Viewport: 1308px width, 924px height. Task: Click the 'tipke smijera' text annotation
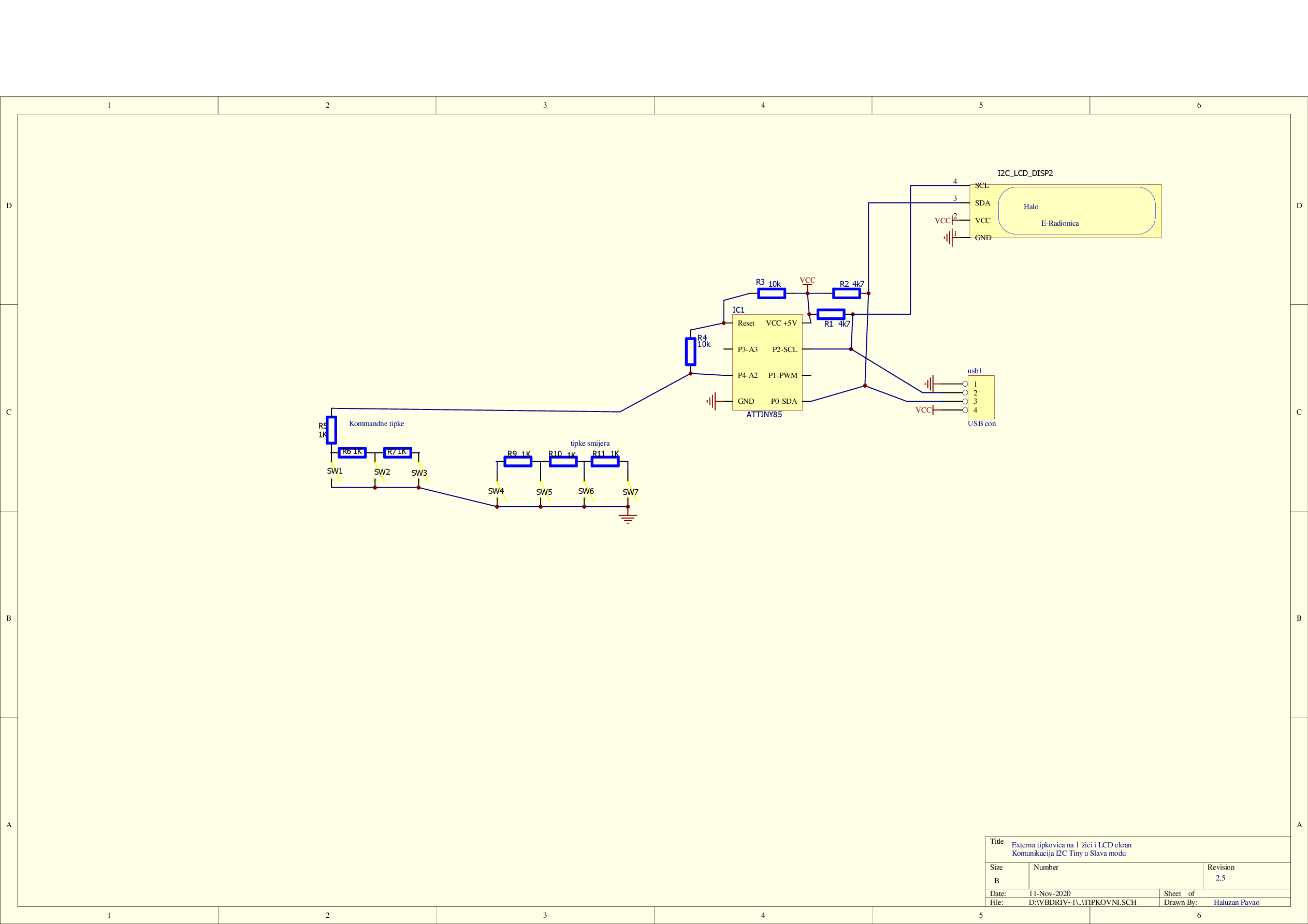tap(590, 443)
